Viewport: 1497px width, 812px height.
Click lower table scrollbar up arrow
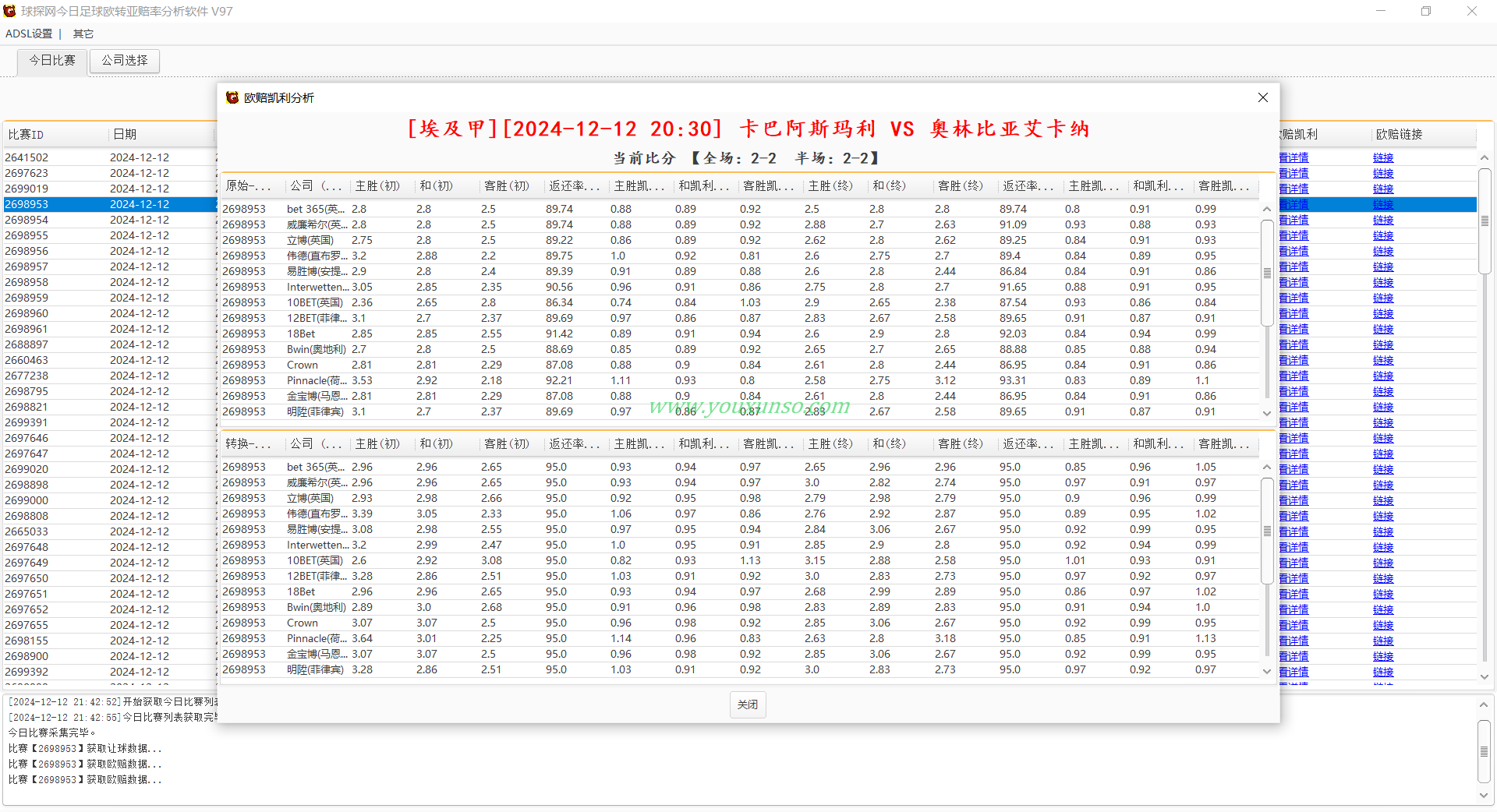click(1267, 467)
